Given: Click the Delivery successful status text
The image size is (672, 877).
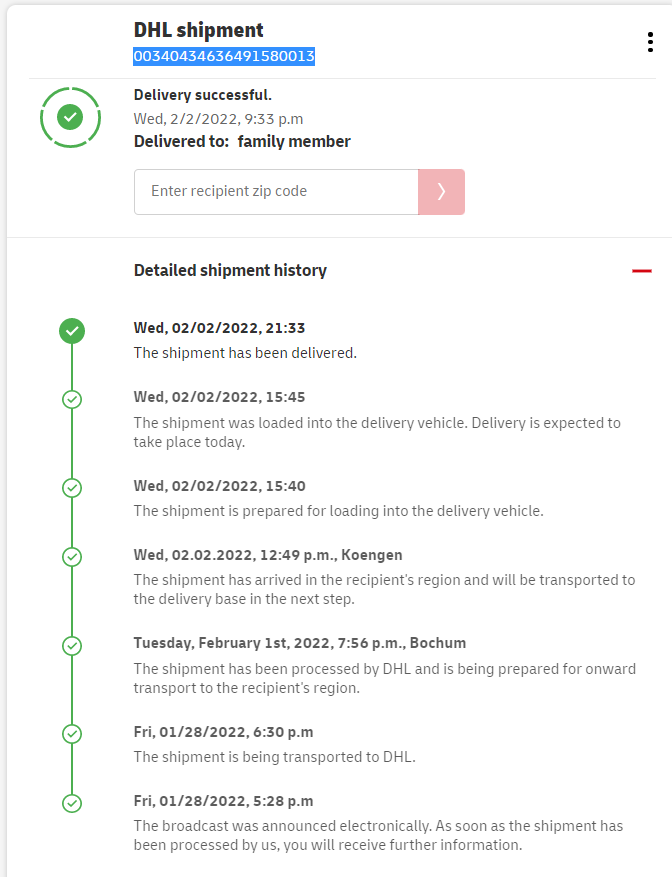Looking at the screenshot, I should (x=203, y=96).
